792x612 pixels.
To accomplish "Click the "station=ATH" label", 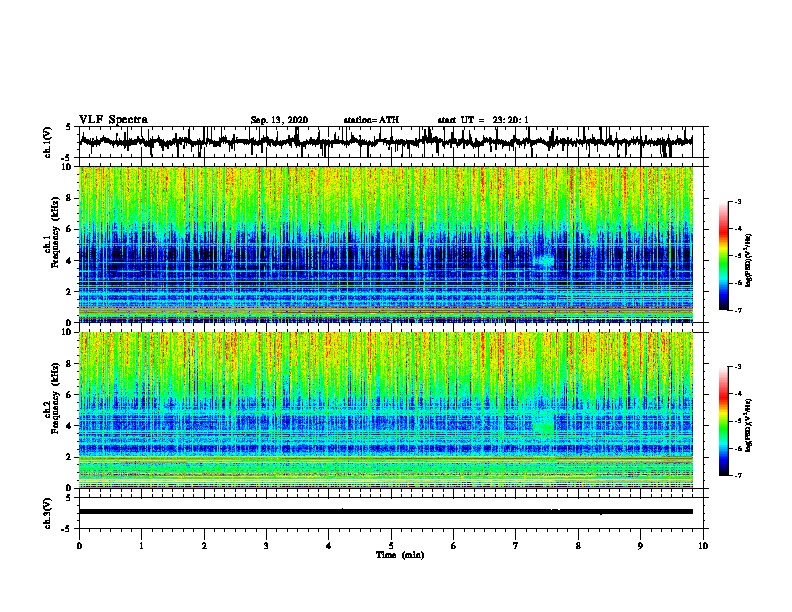I will coord(371,120).
